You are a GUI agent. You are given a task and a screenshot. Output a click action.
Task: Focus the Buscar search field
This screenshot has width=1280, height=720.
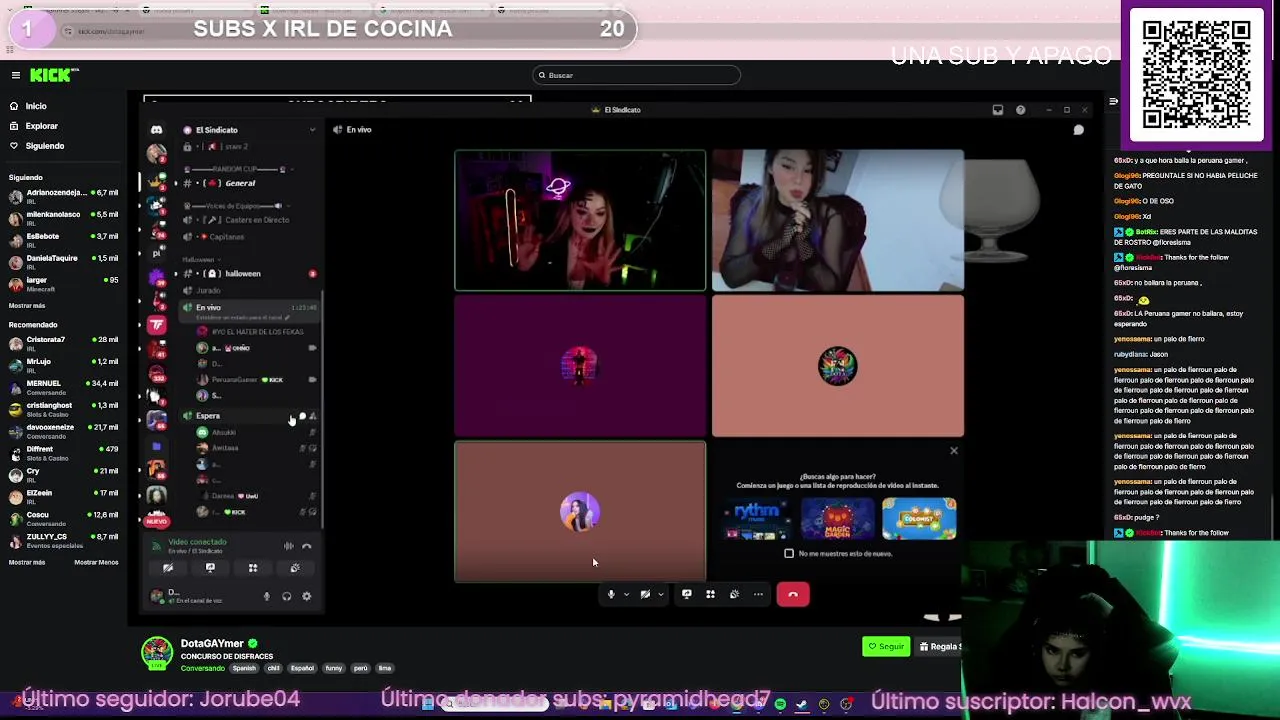click(x=636, y=75)
